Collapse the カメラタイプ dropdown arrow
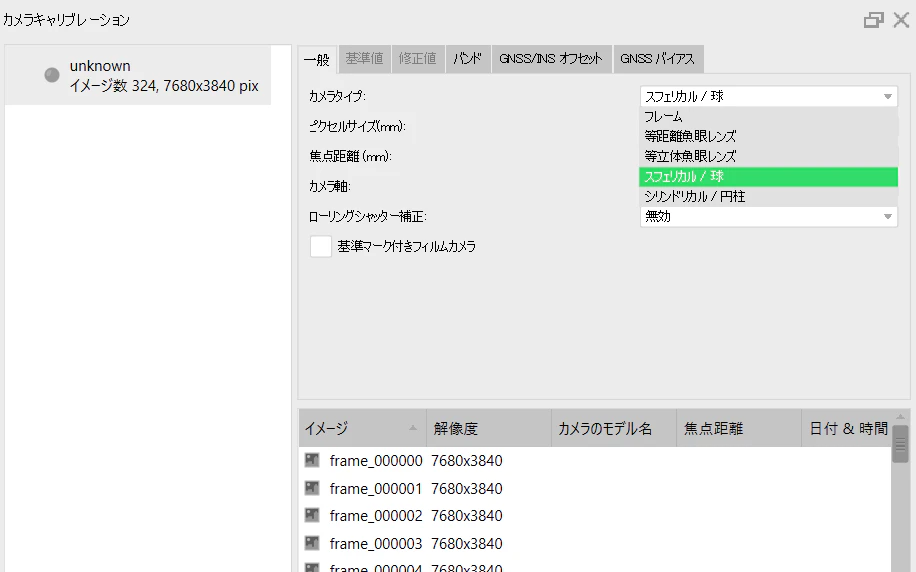 (x=887, y=96)
